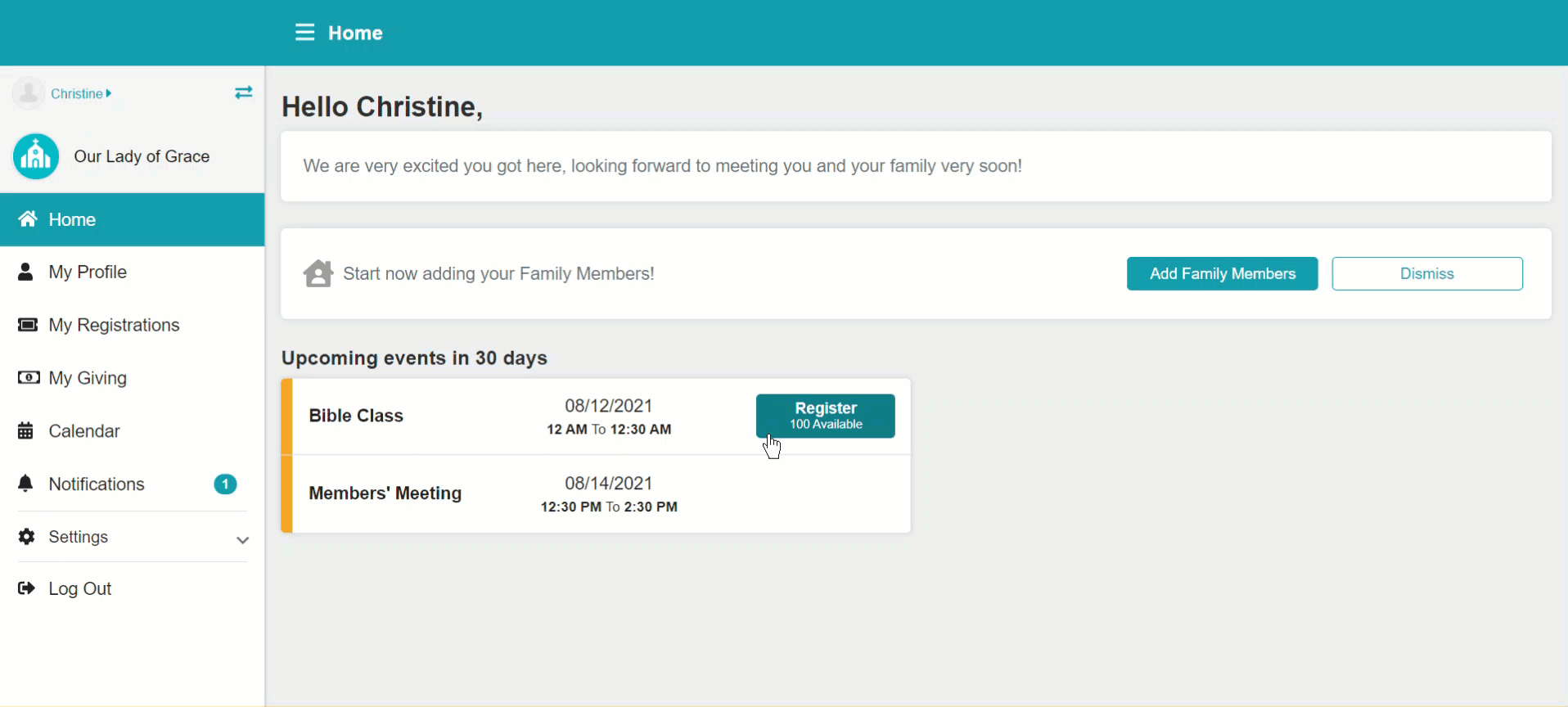Expand the Settings chevron

(242, 540)
